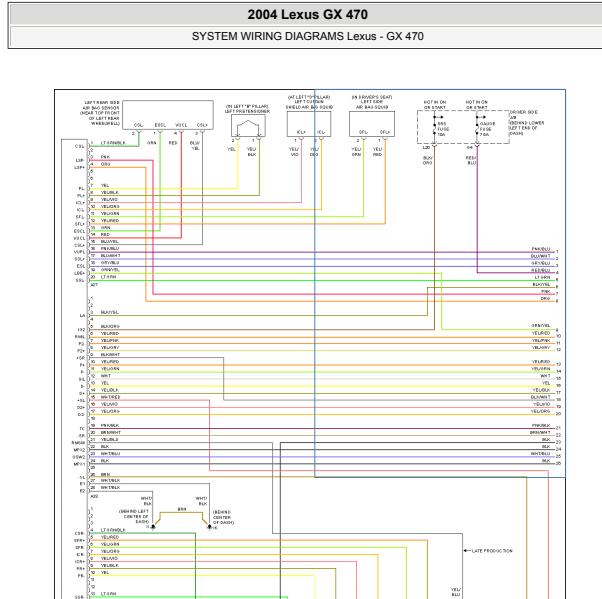Click "PNK/BLU" at right-edge reference 1
Screen dimensions: 602x599
coord(541,249)
